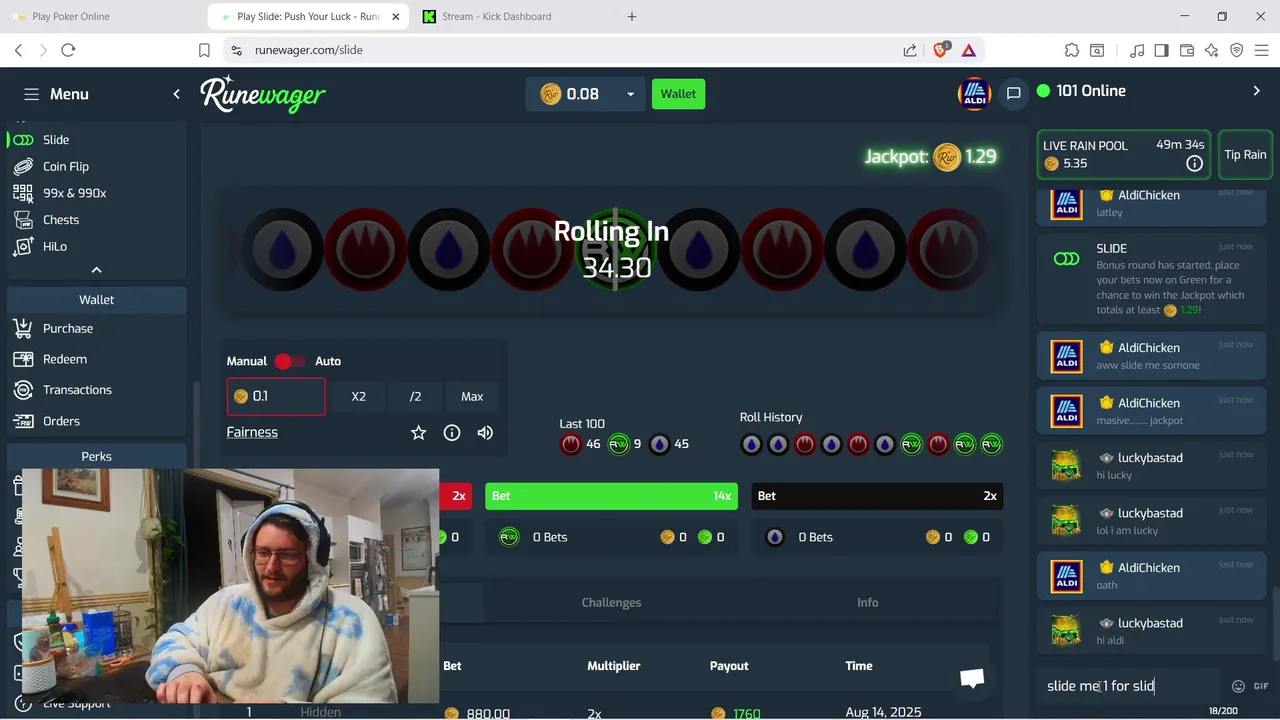Screen dimensions: 1280x720
Task: Mute the game sound speaker icon
Action: tap(485, 433)
